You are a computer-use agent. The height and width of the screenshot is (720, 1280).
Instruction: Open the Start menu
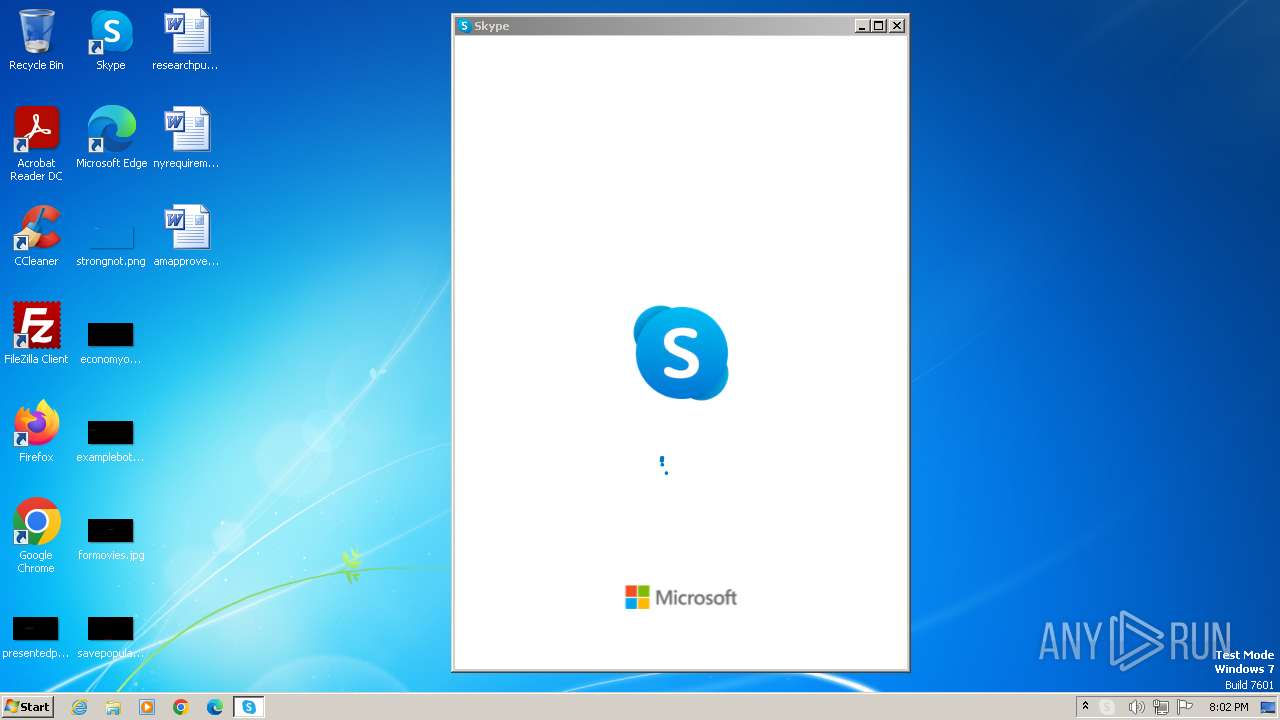[x=27, y=707]
